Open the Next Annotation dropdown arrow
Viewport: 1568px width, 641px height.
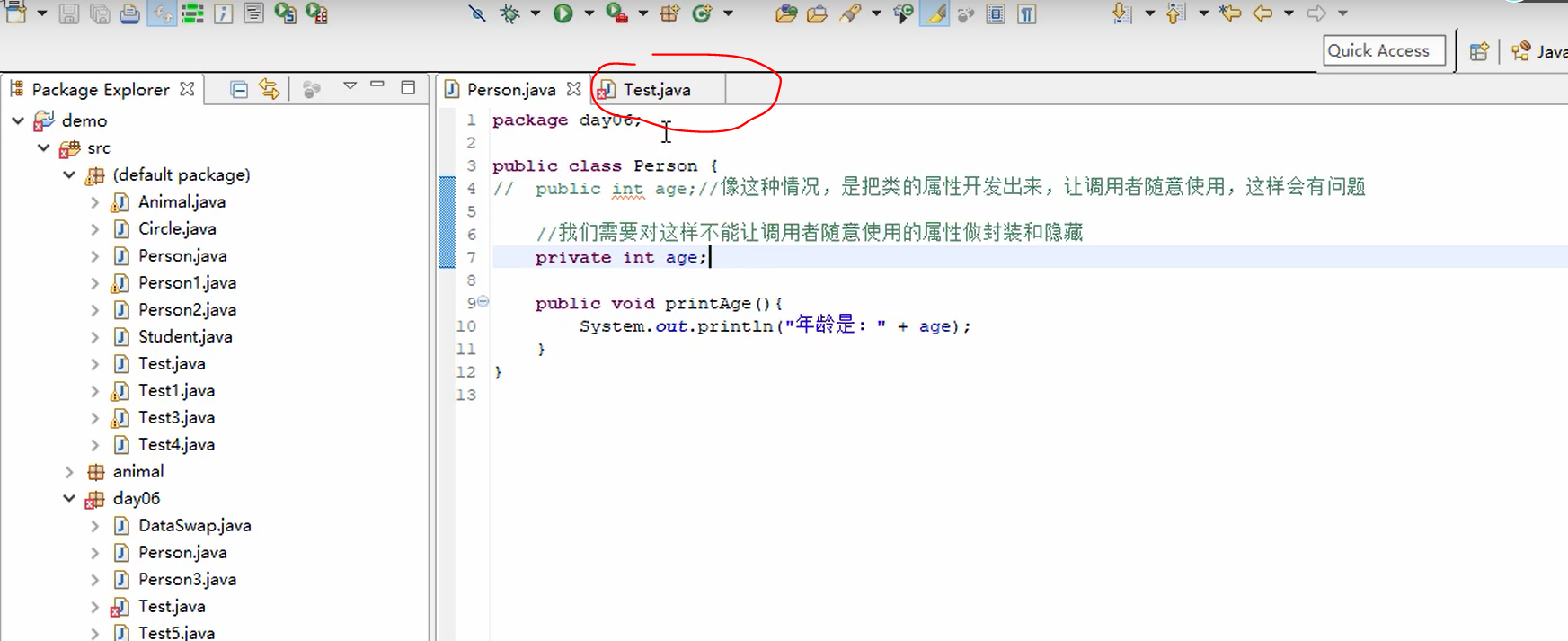coord(1149,13)
